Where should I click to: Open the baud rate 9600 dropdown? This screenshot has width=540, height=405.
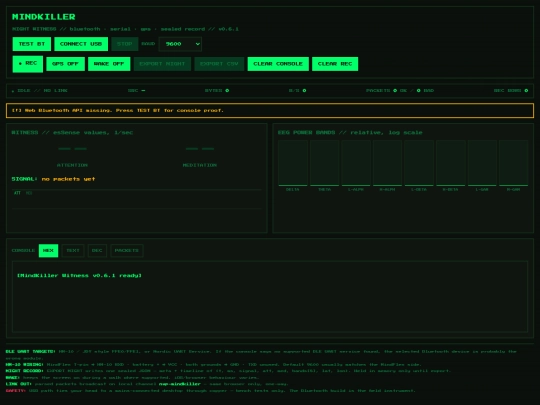(180, 44)
